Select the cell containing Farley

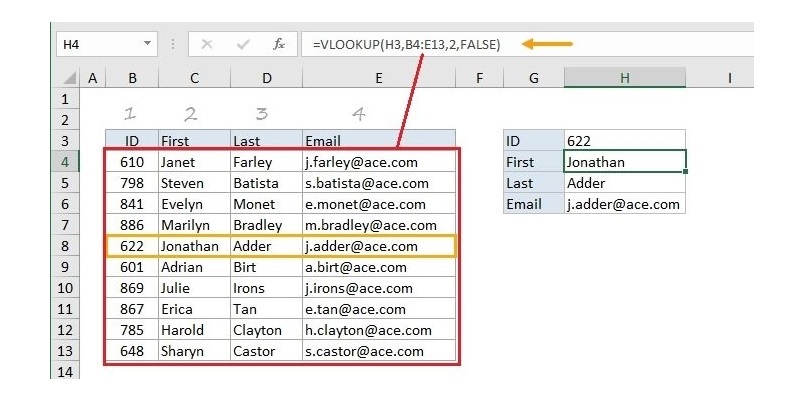pyautogui.click(x=266, y=162)
